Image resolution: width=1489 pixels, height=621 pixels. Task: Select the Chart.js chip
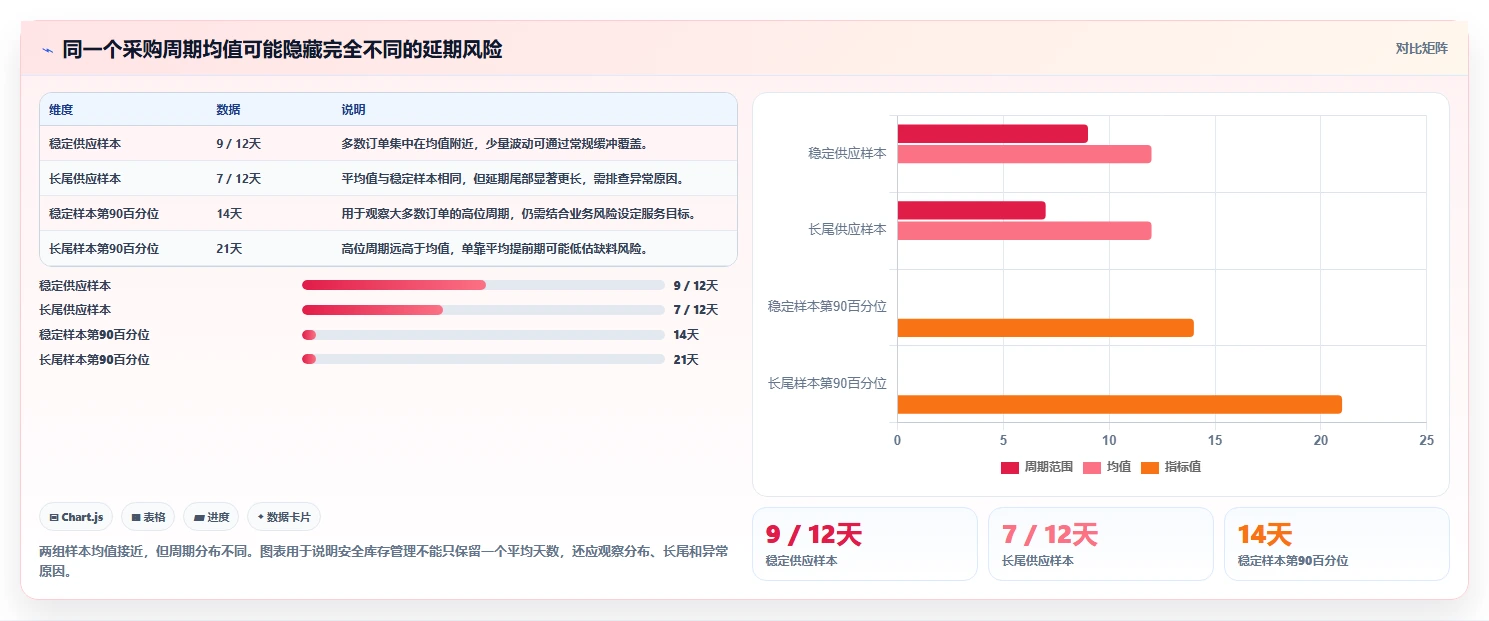tap(76, 517)
